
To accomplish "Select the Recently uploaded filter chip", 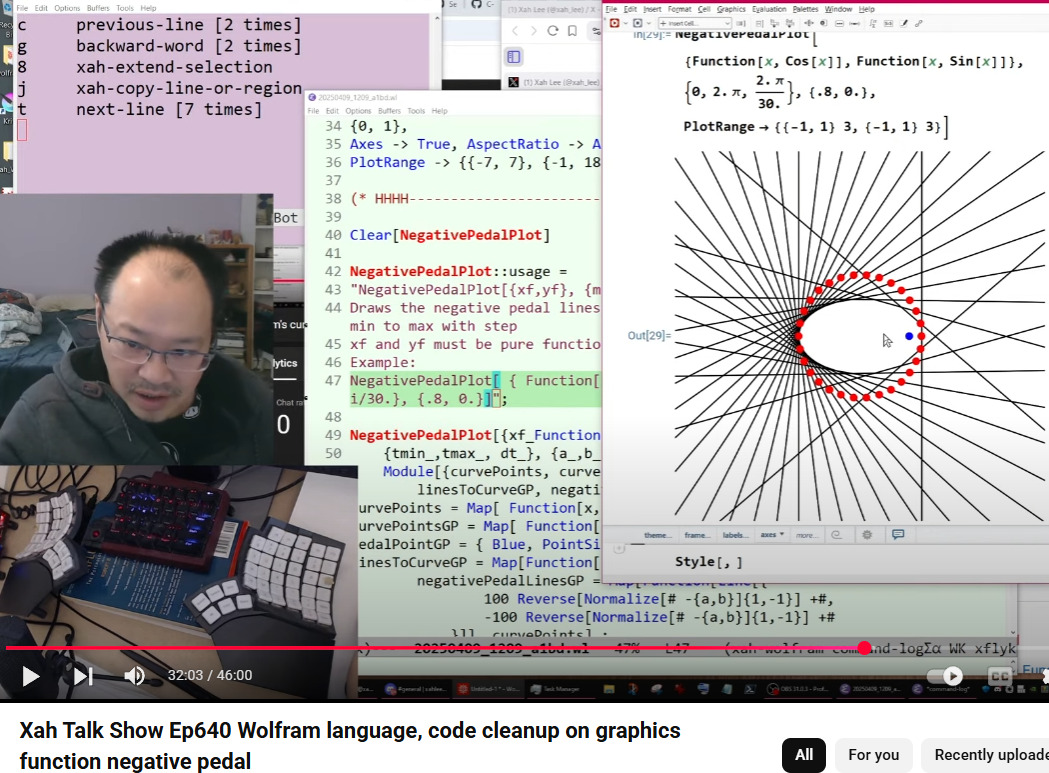I will pyautogui.click(x=987, y=755).
